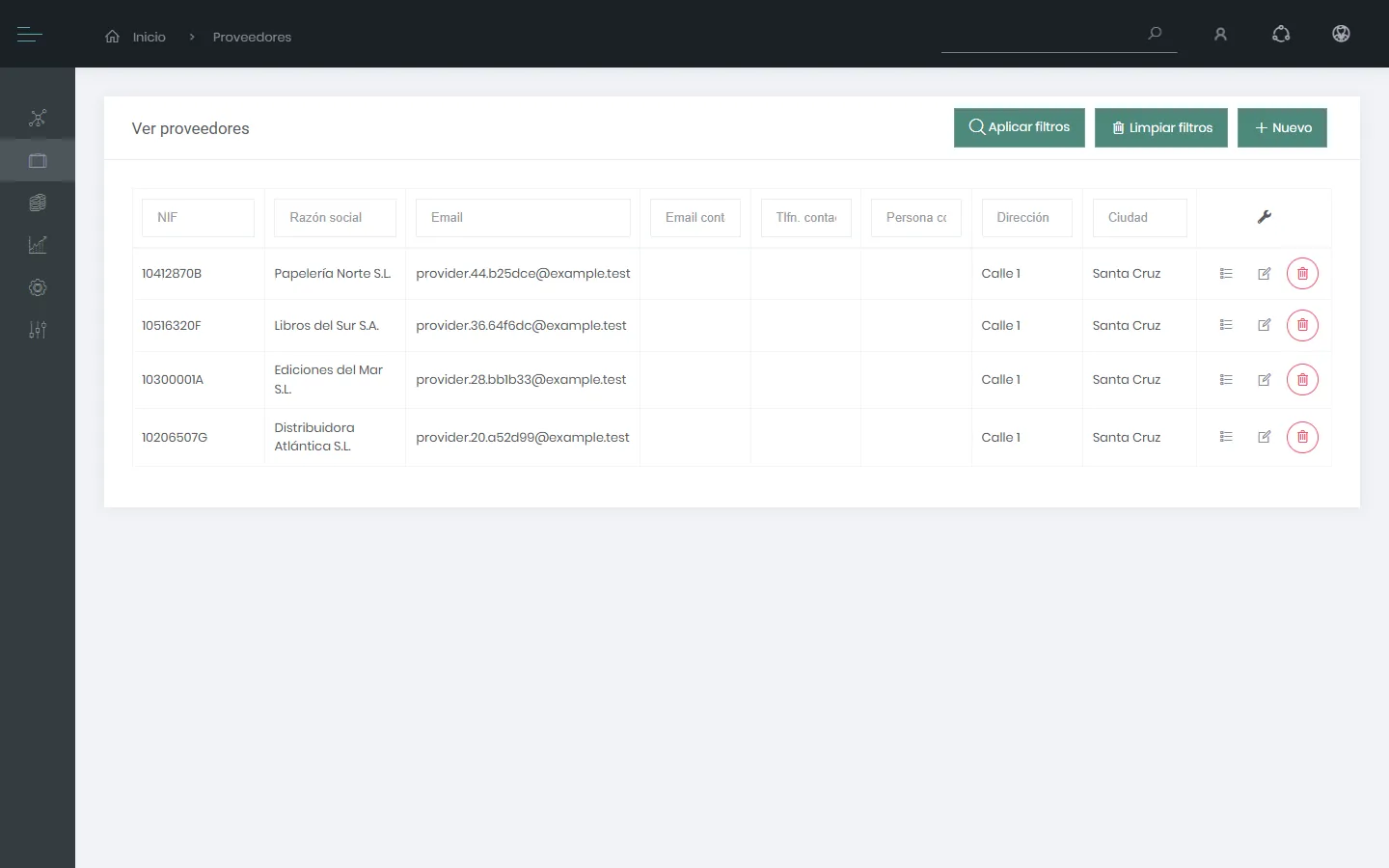
Task: Click the search magnifier icon in header
Action: [x=1155, y=34]
